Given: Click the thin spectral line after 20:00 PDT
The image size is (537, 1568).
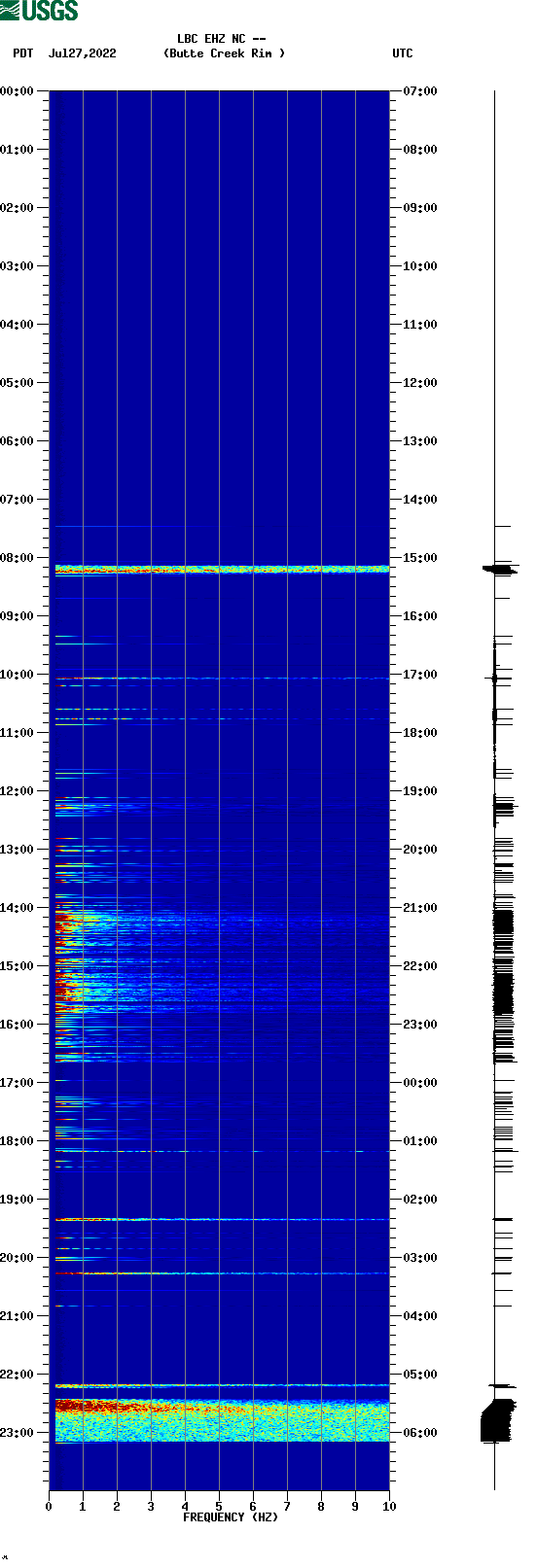Looking at the screenshot, I should pos(222,1273).
